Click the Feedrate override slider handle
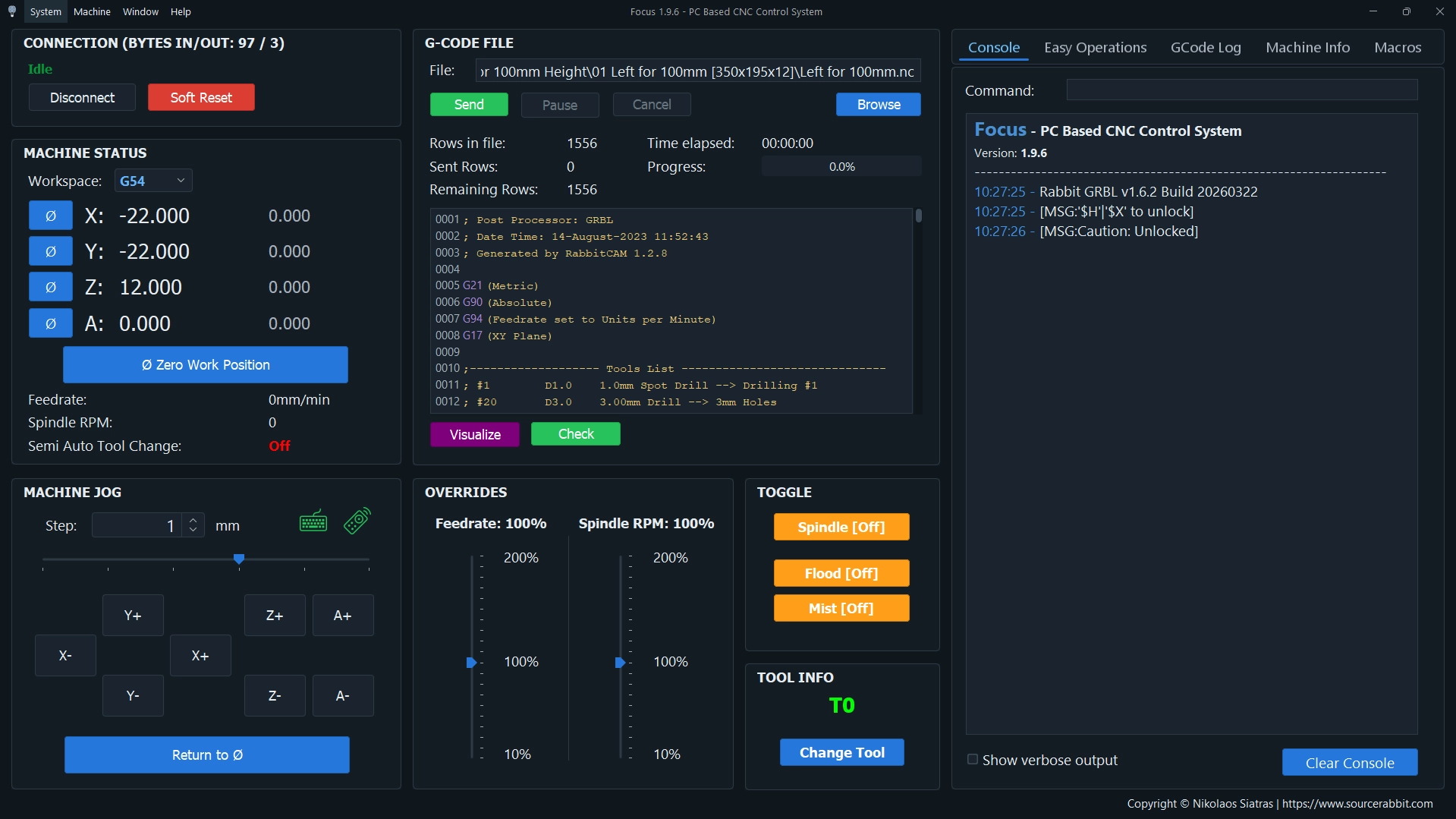The width and height of the screenshot is (1456, 819). click(471, 663)
